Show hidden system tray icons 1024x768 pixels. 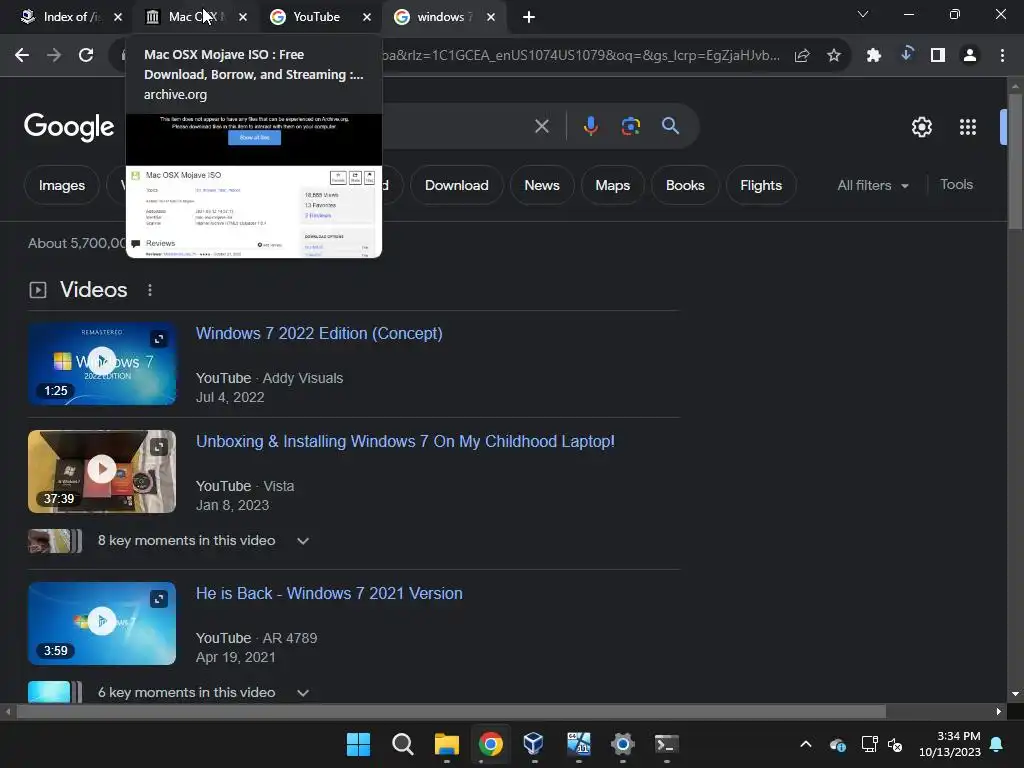tap(806, 744)
